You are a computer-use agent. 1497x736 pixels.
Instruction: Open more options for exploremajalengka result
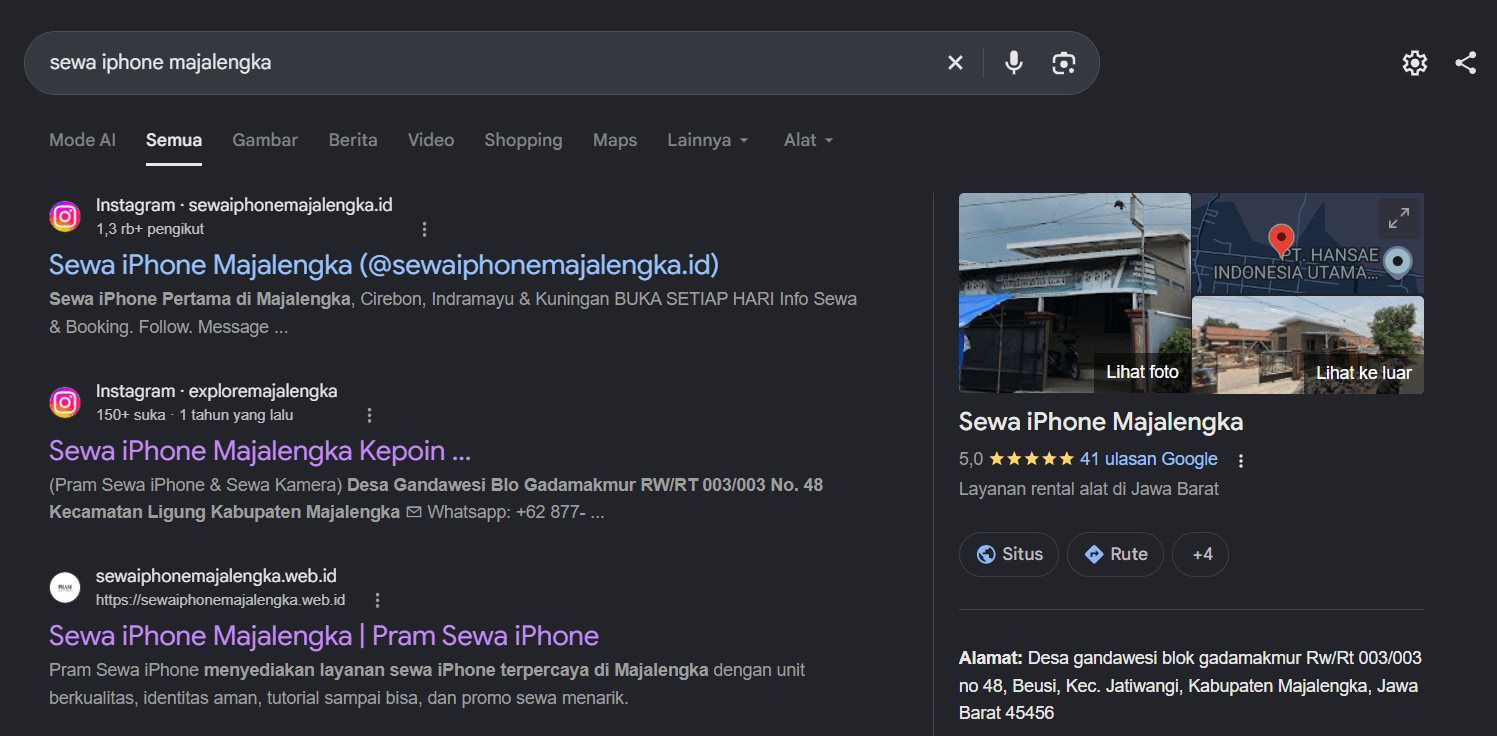(x=369, y=415)
